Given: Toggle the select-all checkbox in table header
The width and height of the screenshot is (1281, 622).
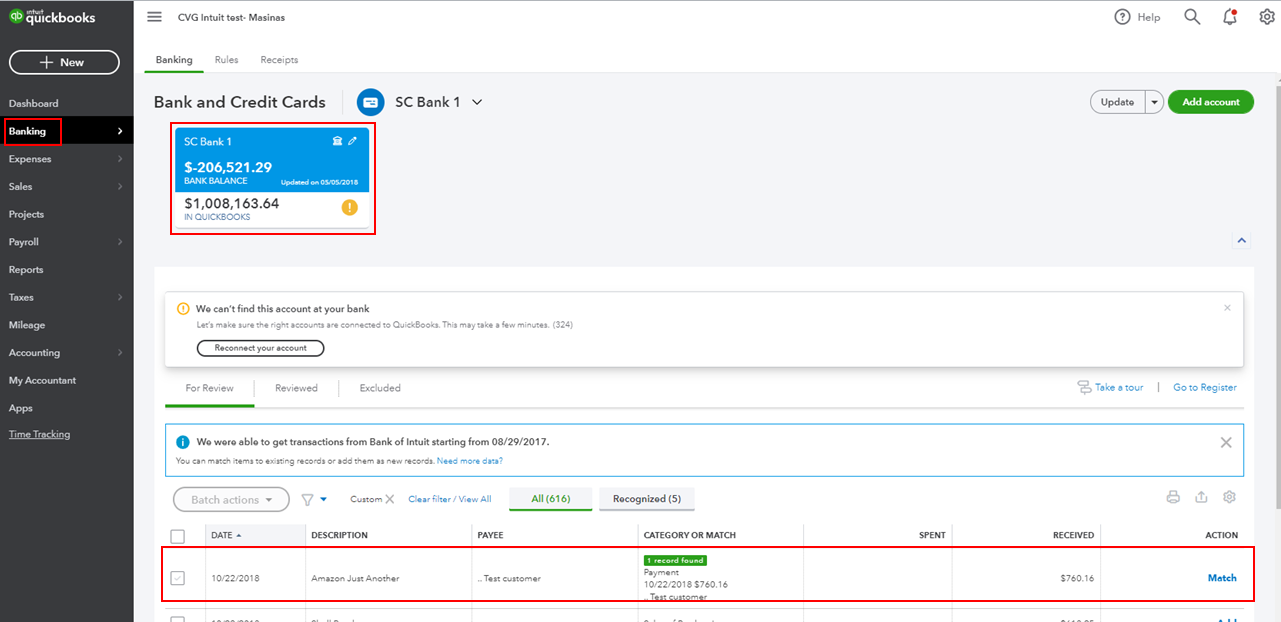Looking at the screenshot, I should 178,536.
